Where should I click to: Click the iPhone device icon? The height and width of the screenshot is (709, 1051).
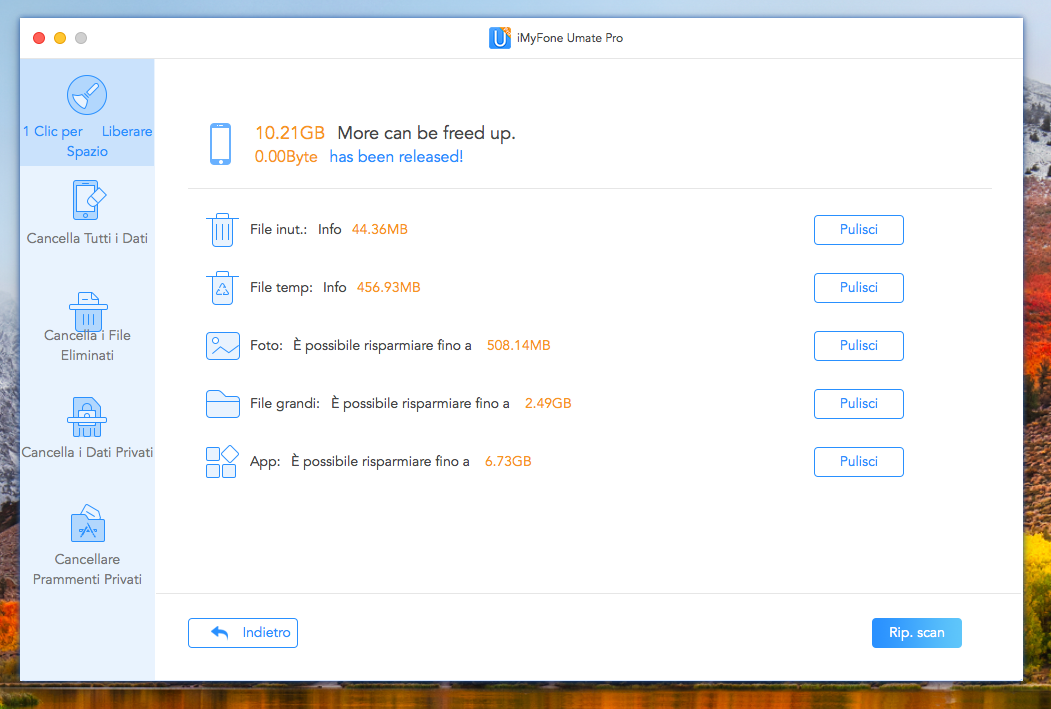220,144
